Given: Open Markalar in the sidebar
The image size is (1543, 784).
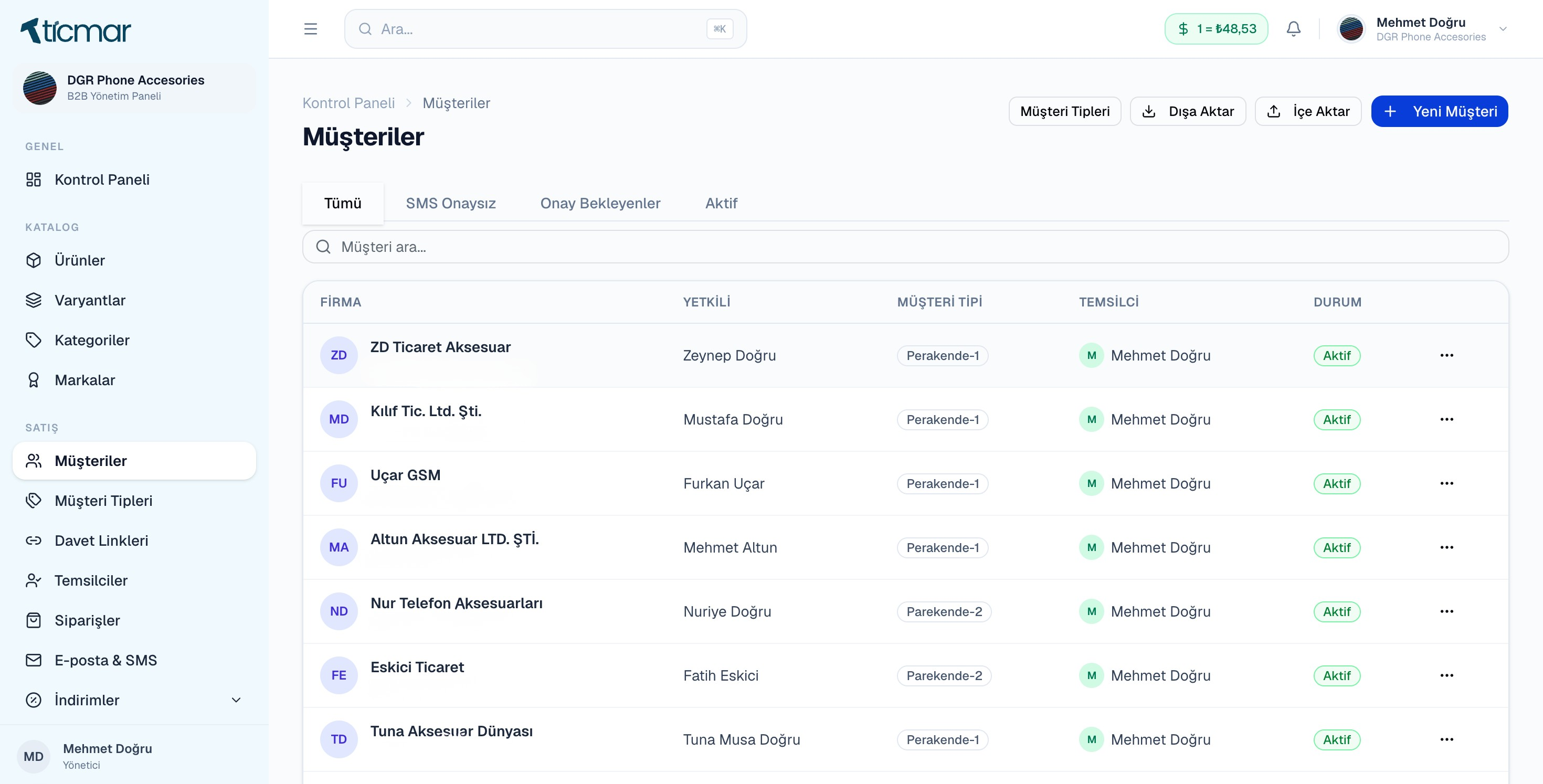Looking at the screenshot, I should (134, 380).
